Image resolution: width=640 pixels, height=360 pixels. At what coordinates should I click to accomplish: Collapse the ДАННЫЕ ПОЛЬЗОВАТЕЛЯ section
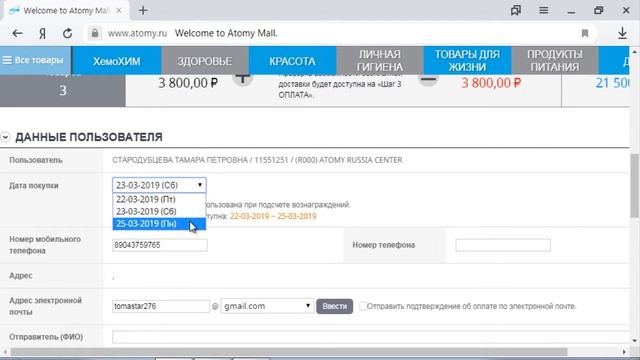tap(5, 137)
